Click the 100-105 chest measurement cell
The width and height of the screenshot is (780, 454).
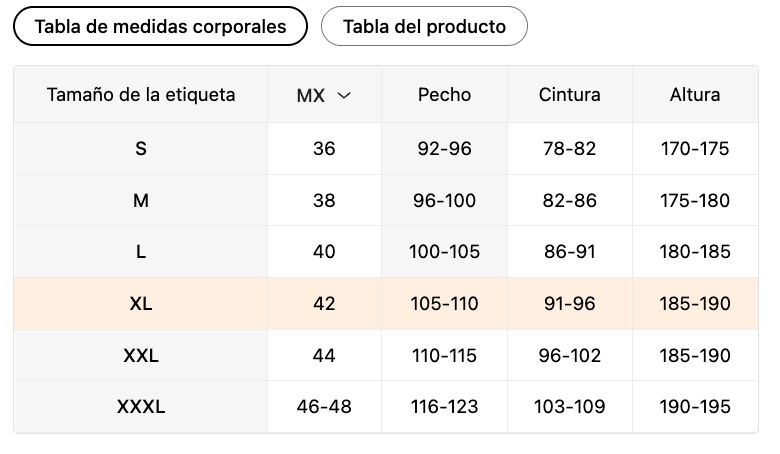click(444, 252)
